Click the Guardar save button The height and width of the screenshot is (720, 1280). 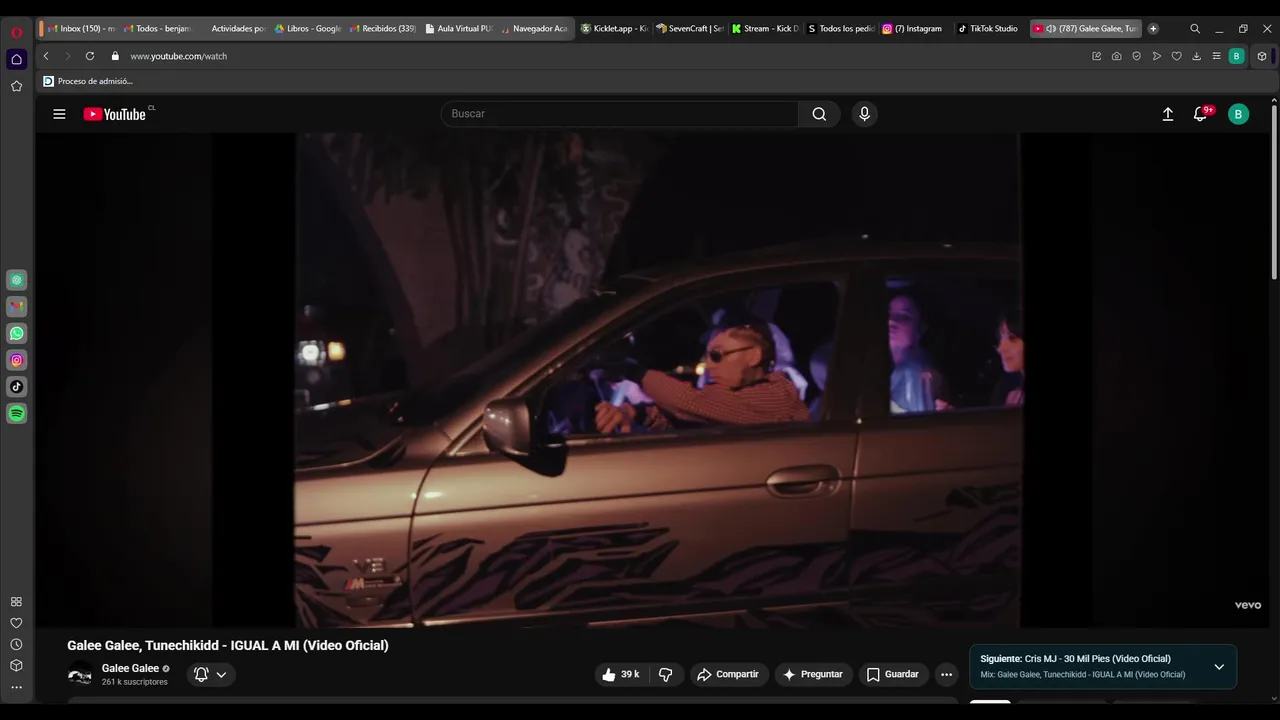point(893,675)
